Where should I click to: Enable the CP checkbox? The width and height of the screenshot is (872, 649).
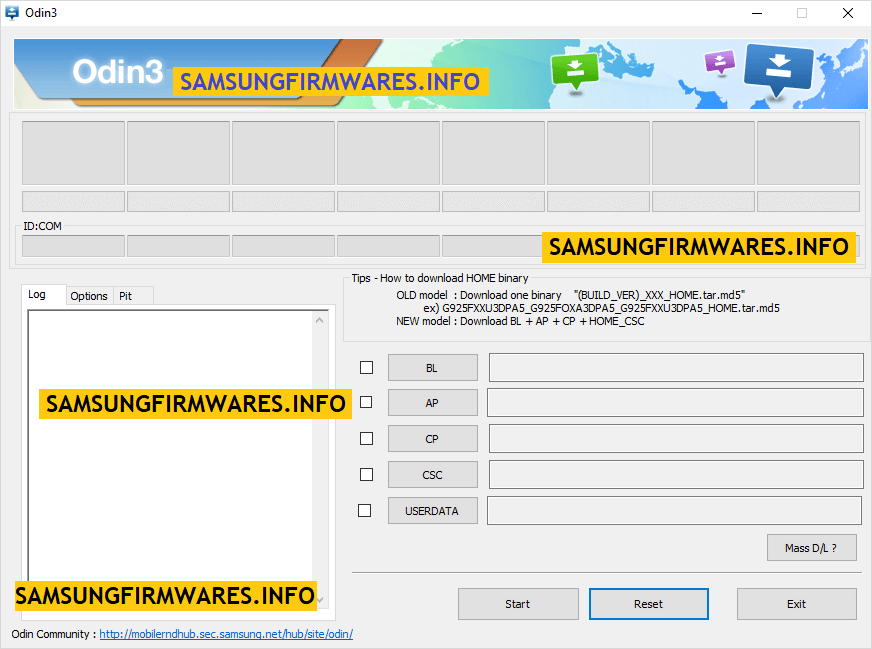[x=366, y=439]
